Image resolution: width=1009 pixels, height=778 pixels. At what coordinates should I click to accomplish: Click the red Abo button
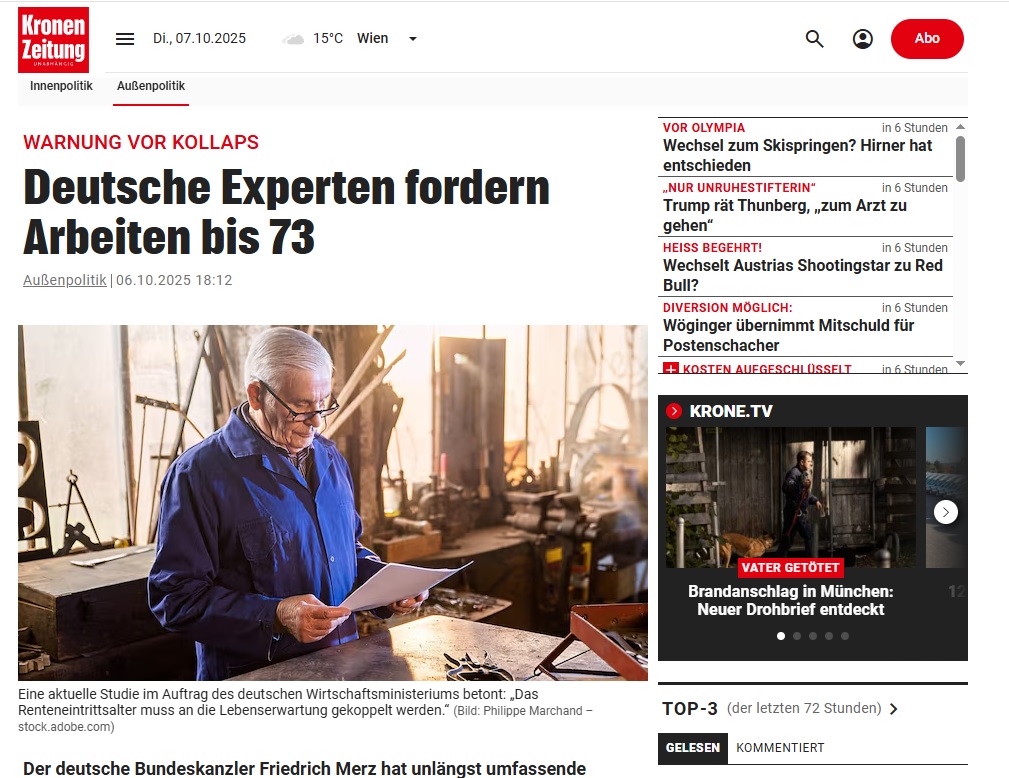click(927, 39)
